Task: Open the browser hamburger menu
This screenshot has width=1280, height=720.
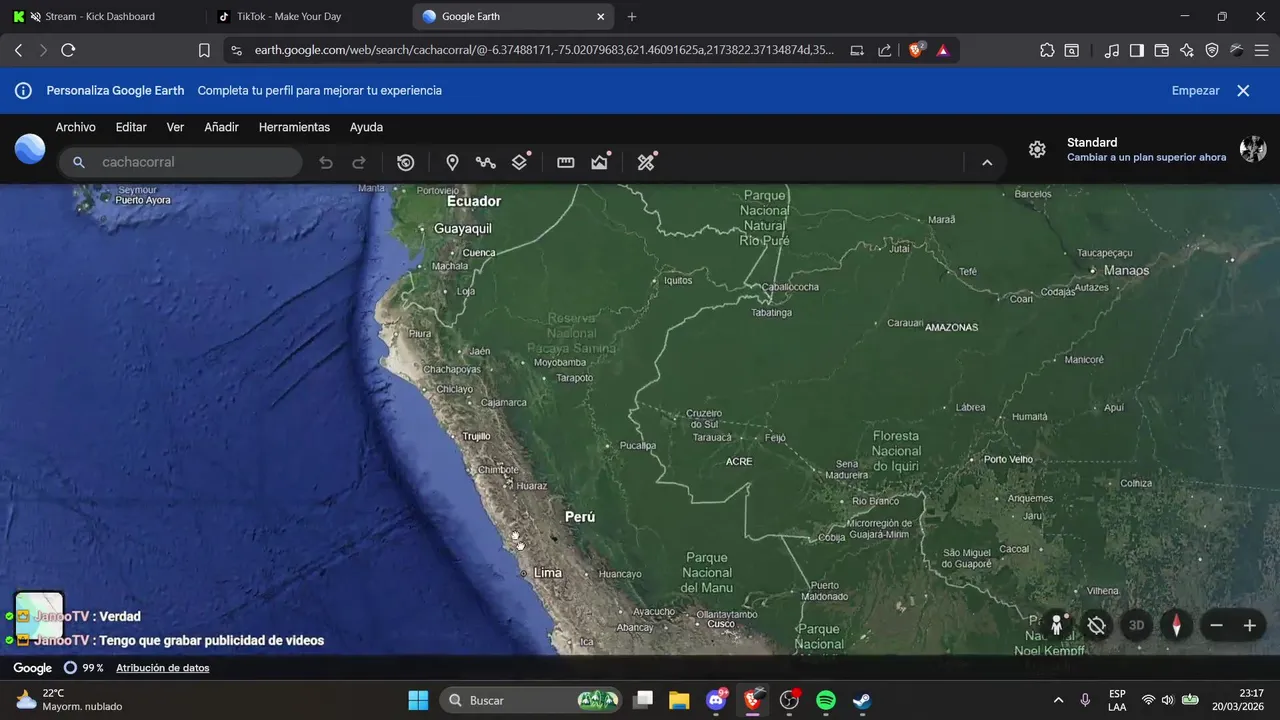Action: pyautogui.click(x=1262, y=50)
